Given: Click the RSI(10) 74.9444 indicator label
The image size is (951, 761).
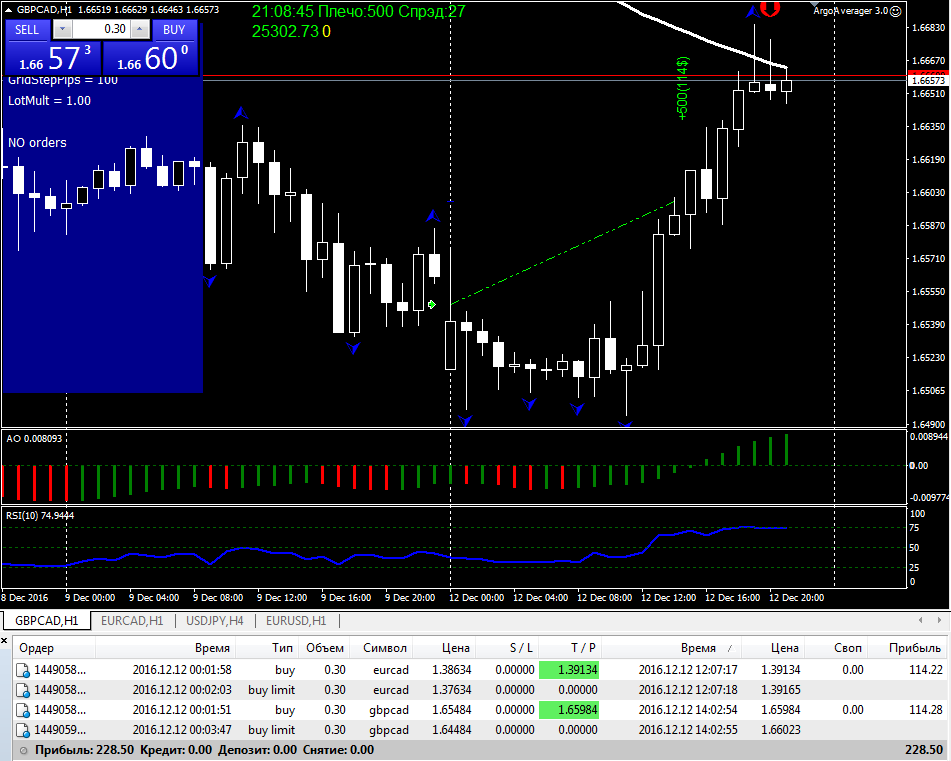Looking at the screenshot, I should [40, 515].
